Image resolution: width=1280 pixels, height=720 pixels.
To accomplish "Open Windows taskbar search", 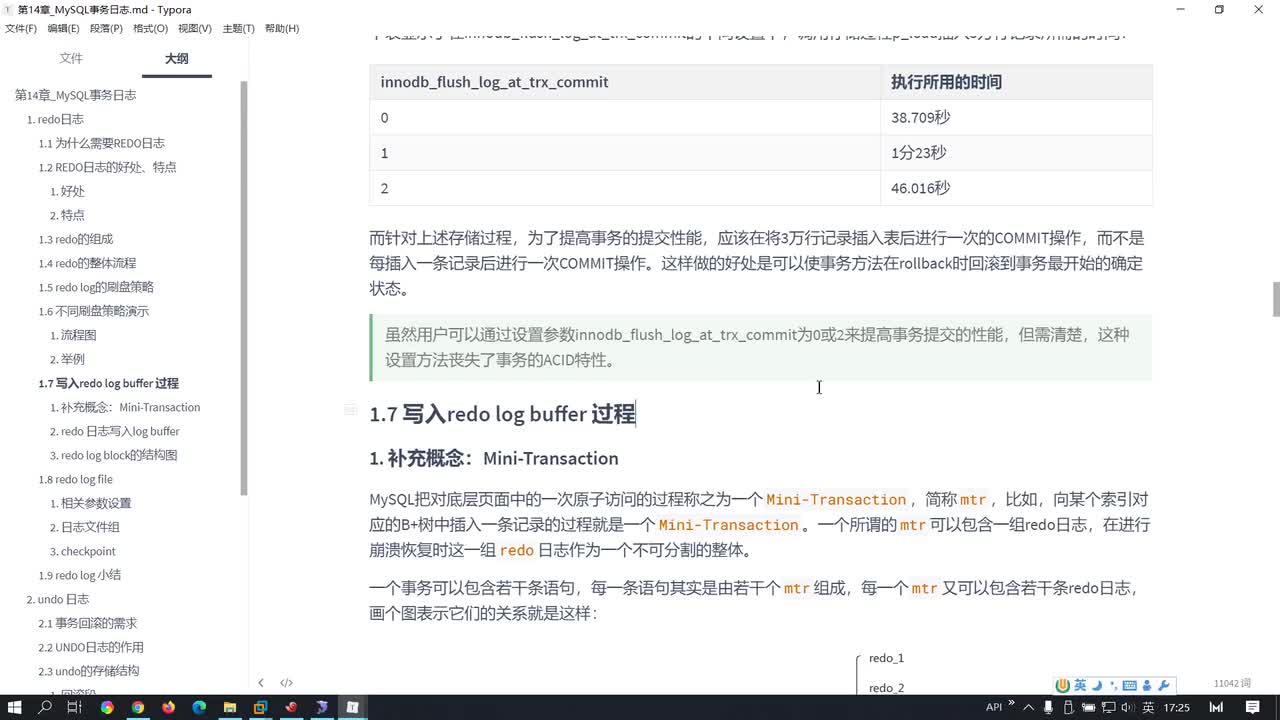I will click(x=45, y=707).
